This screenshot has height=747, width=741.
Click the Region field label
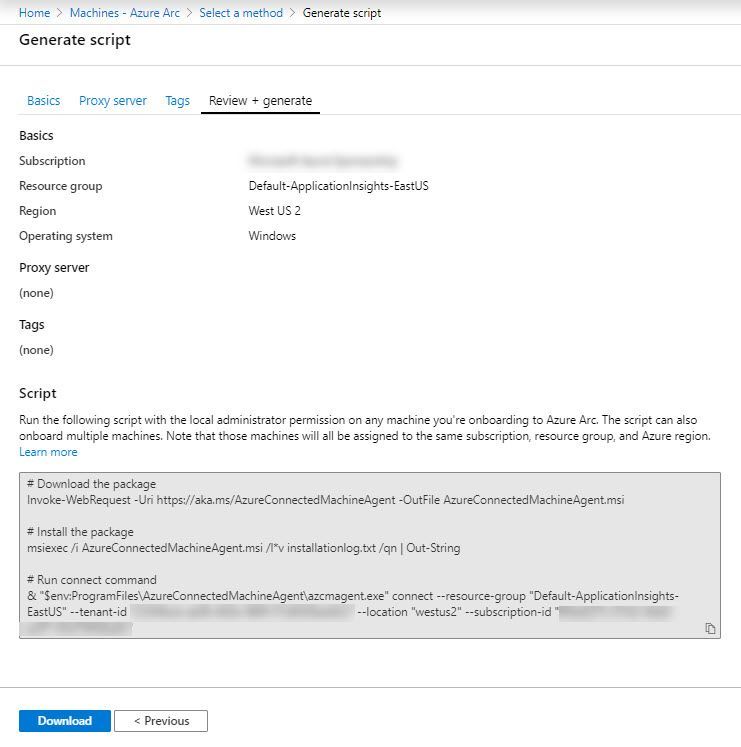[37, 211]
